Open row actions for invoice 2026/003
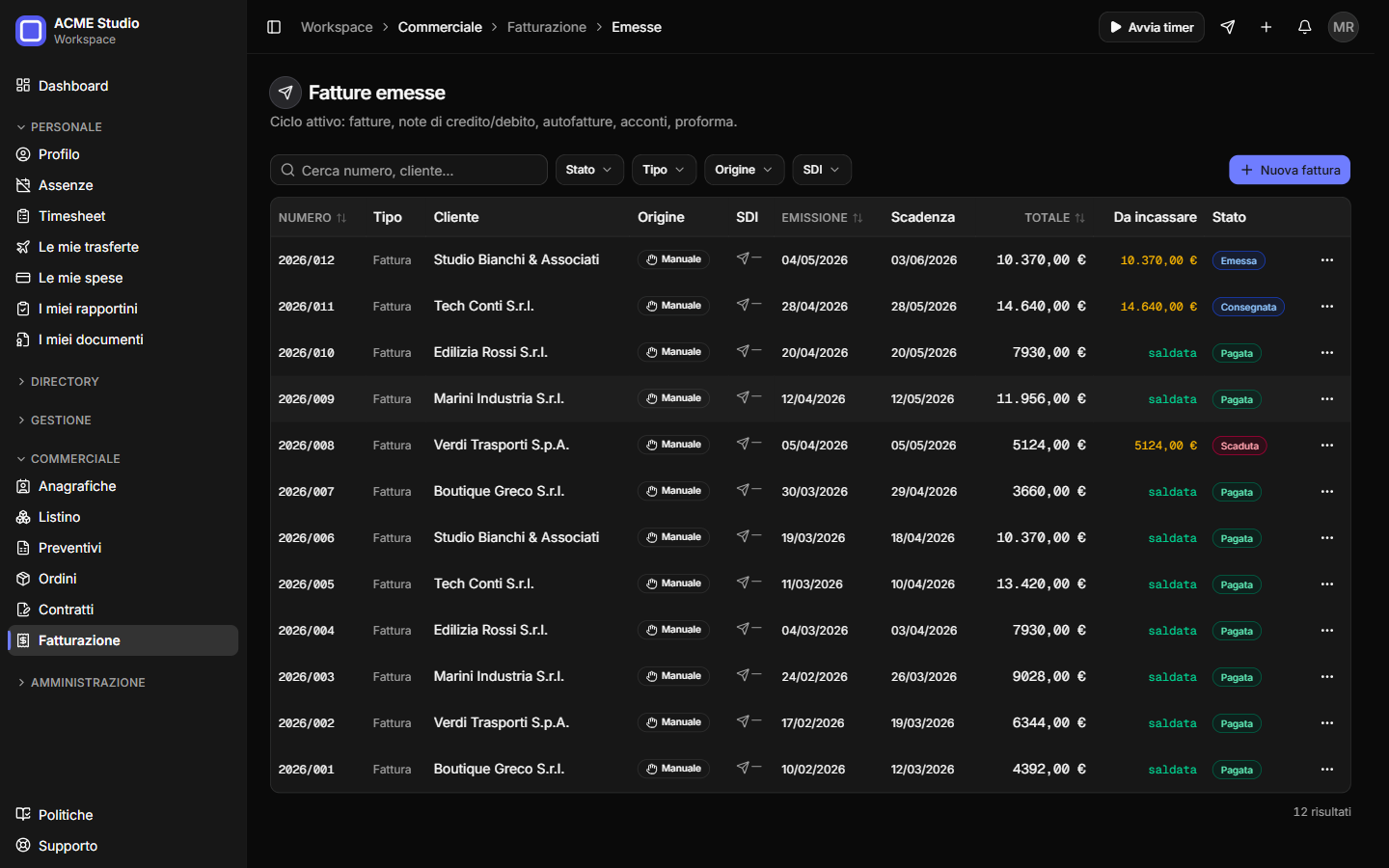Viewport: 1389px width, 868px height. click(x=1327, y=677)
